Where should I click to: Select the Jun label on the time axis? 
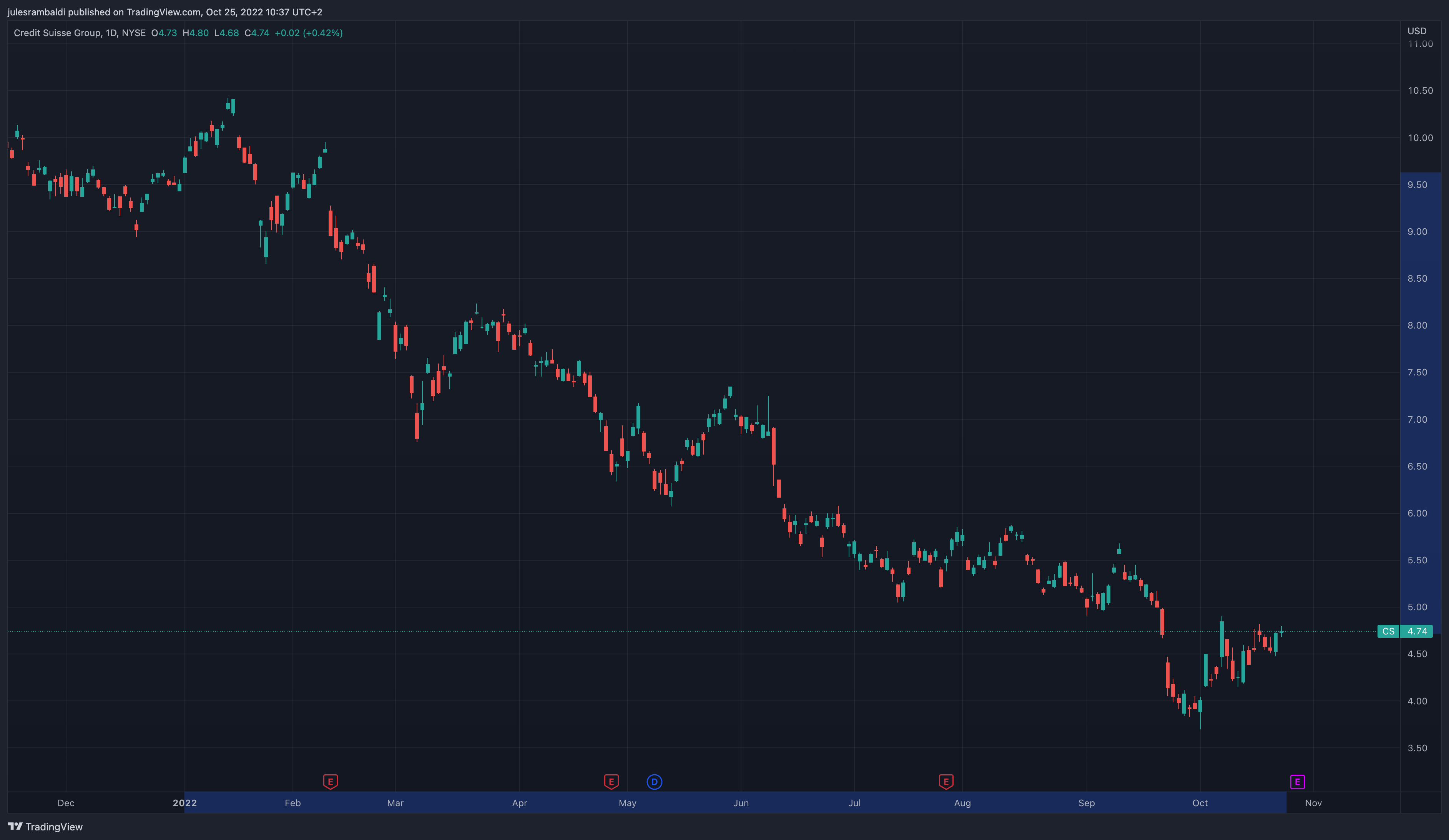(x=741, y=803)
